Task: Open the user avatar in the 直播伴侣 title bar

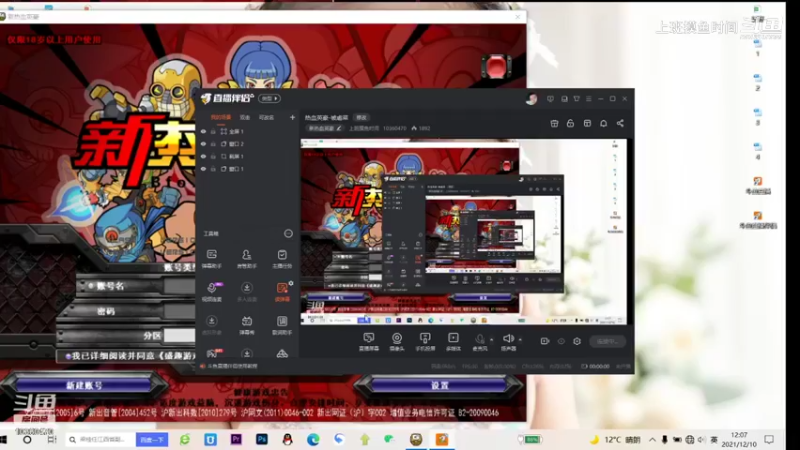Action: (531, 99)
